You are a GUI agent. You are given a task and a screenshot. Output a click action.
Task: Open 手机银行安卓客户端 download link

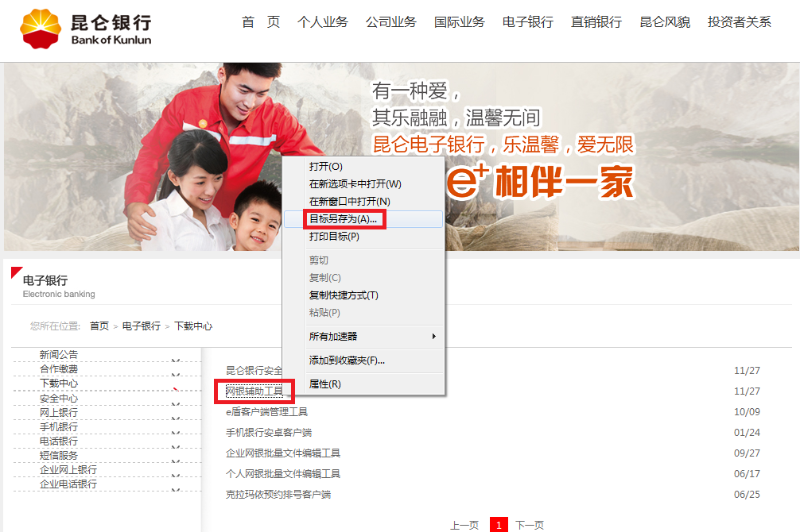point(269,433)
